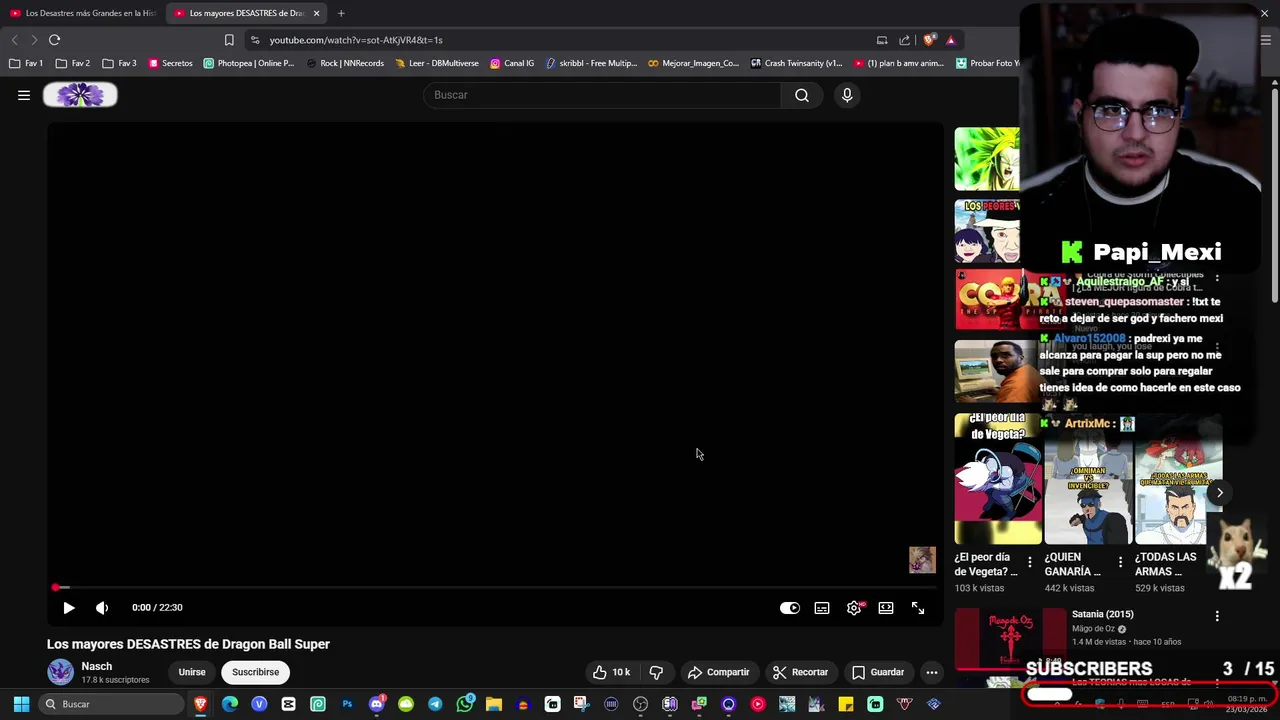Enter full screen mode
The height and width of the screenshot is (720, 1280).
(918, 608)
